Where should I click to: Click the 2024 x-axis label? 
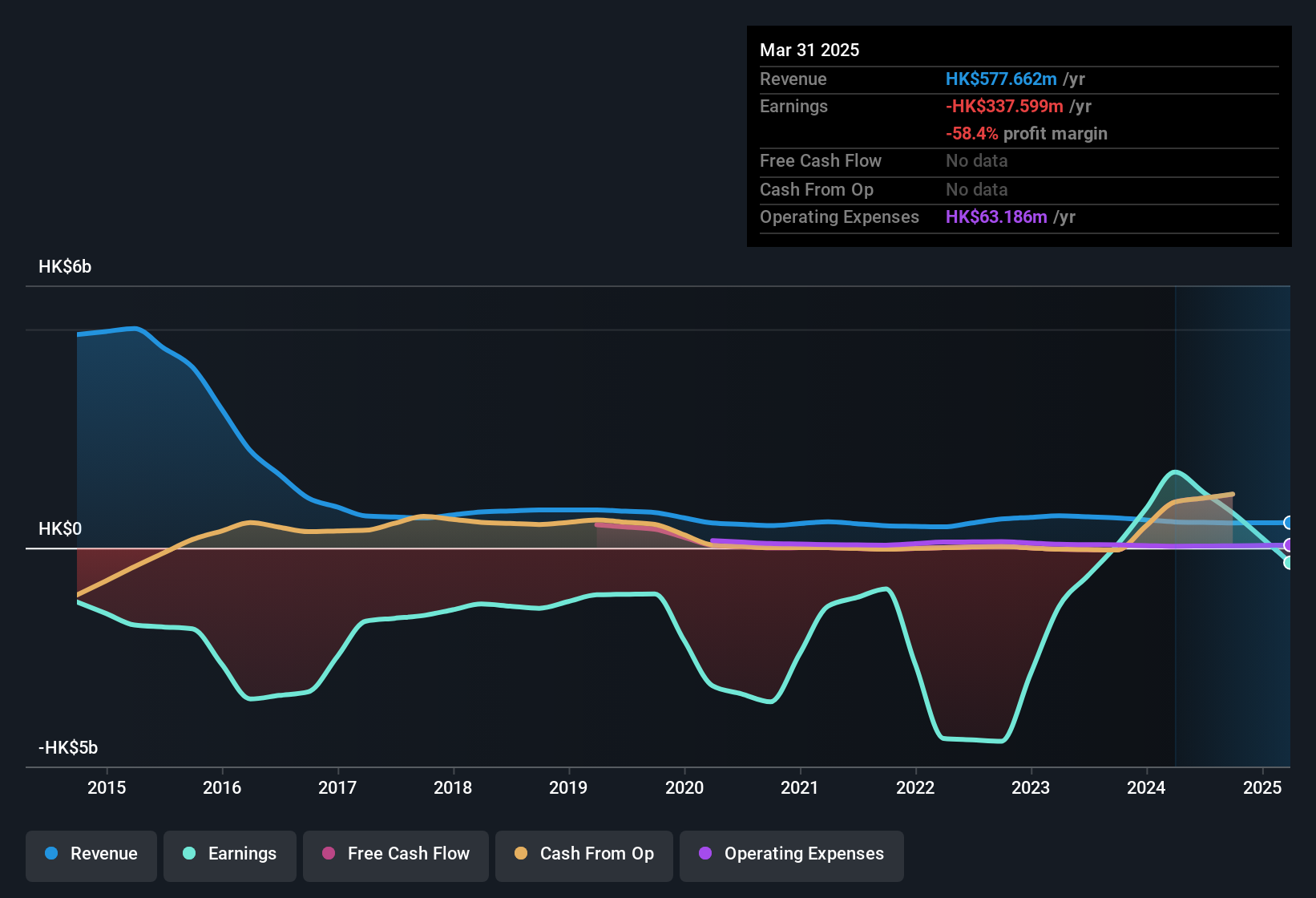tap(1146, 787)
